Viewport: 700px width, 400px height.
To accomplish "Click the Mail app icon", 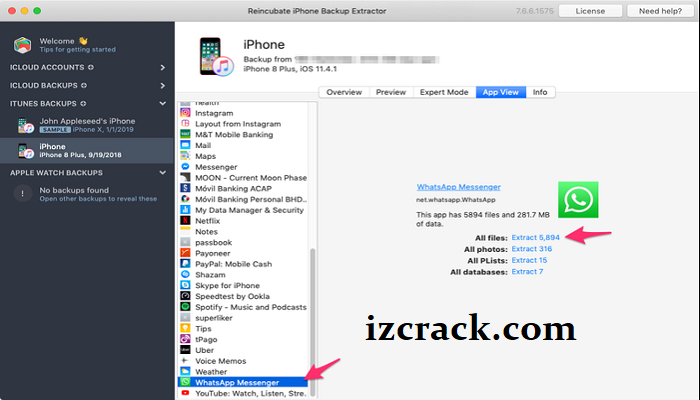I will point(185,145).
